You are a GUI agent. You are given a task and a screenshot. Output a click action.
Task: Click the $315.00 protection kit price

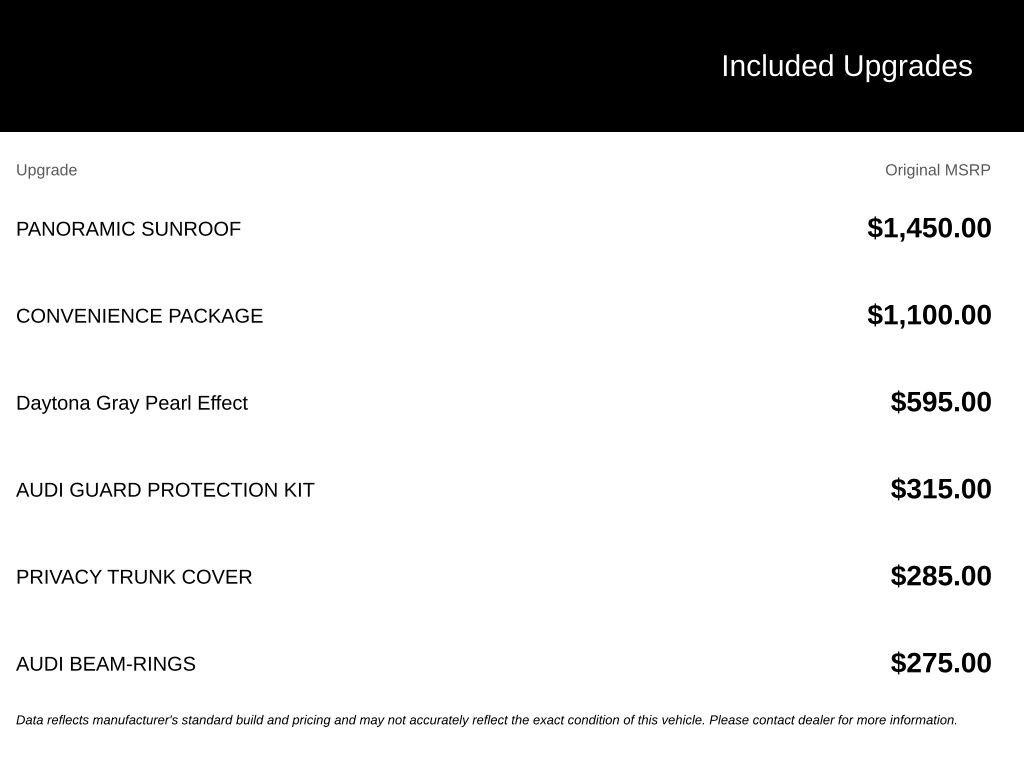coord(940,489)
